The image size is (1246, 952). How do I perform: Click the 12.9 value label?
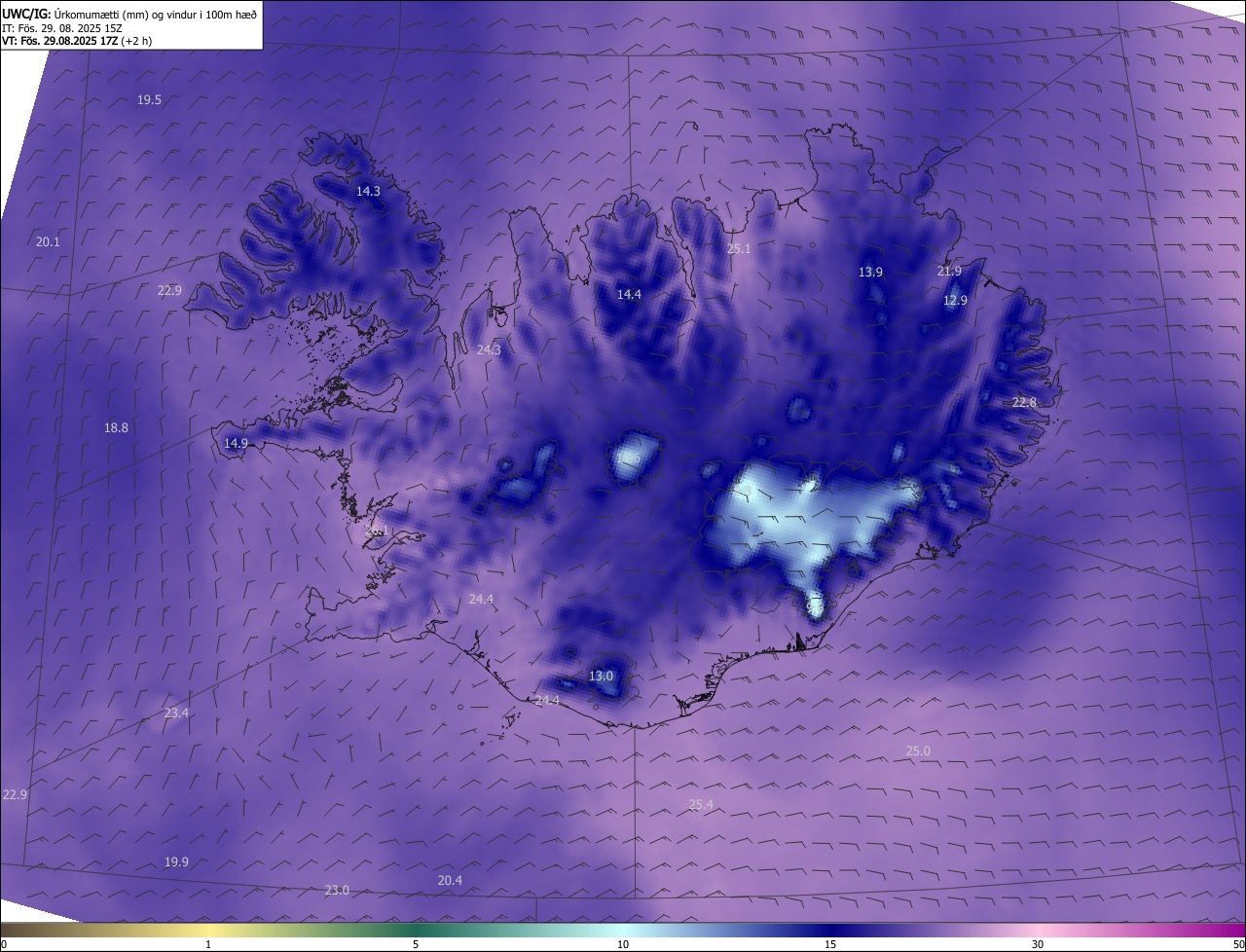coord(955,301)
